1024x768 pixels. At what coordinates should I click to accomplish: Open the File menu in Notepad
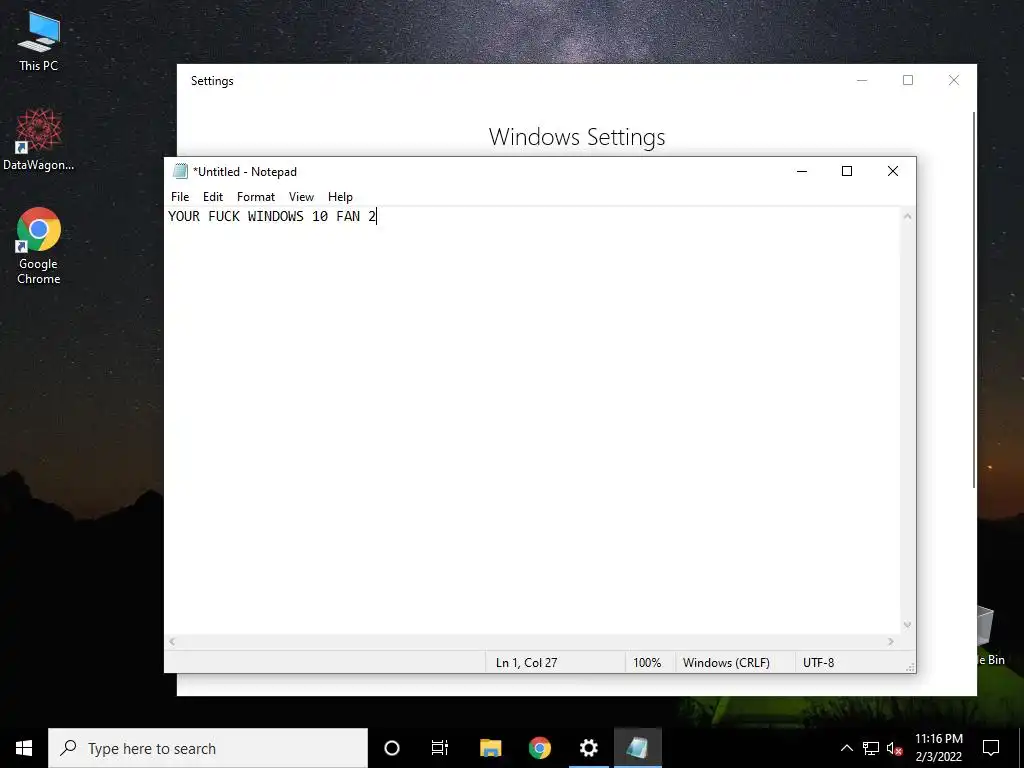click(180, 197)
